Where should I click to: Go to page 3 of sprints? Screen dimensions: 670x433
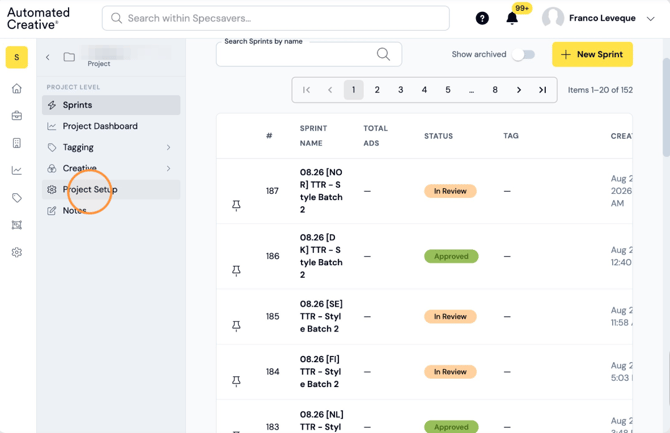tap(400, 90)
